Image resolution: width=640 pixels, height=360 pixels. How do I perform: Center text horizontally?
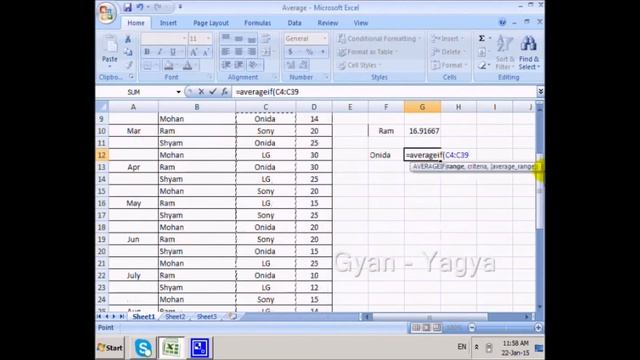click(239, 52)
